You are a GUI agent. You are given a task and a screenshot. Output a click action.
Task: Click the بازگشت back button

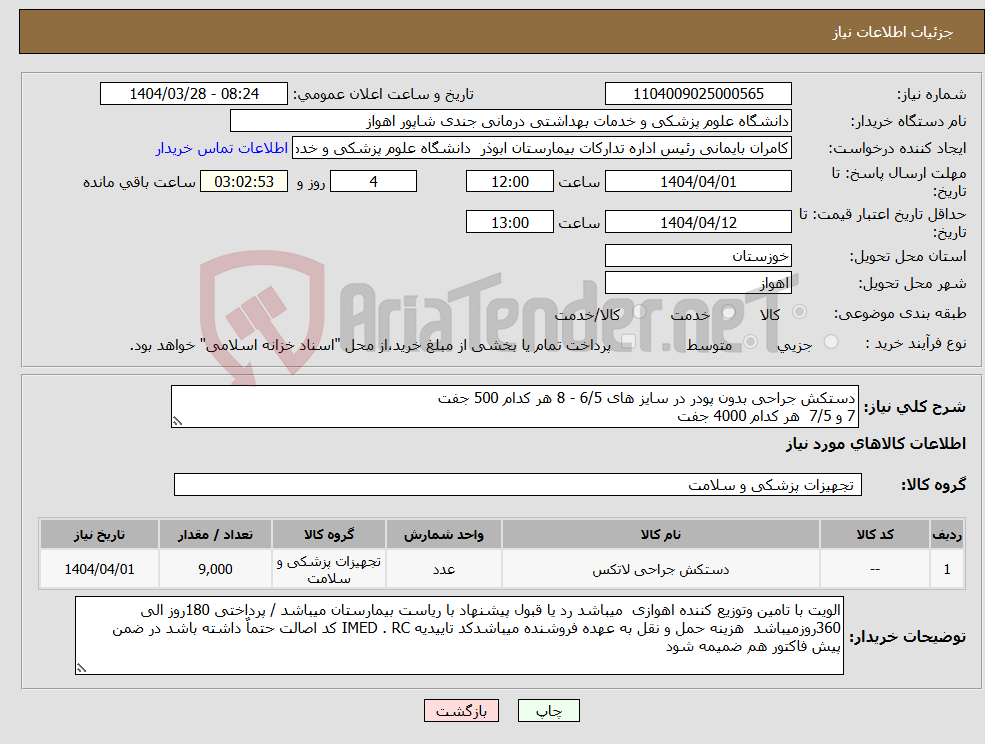pyautogui.click(x=461, y=711)
